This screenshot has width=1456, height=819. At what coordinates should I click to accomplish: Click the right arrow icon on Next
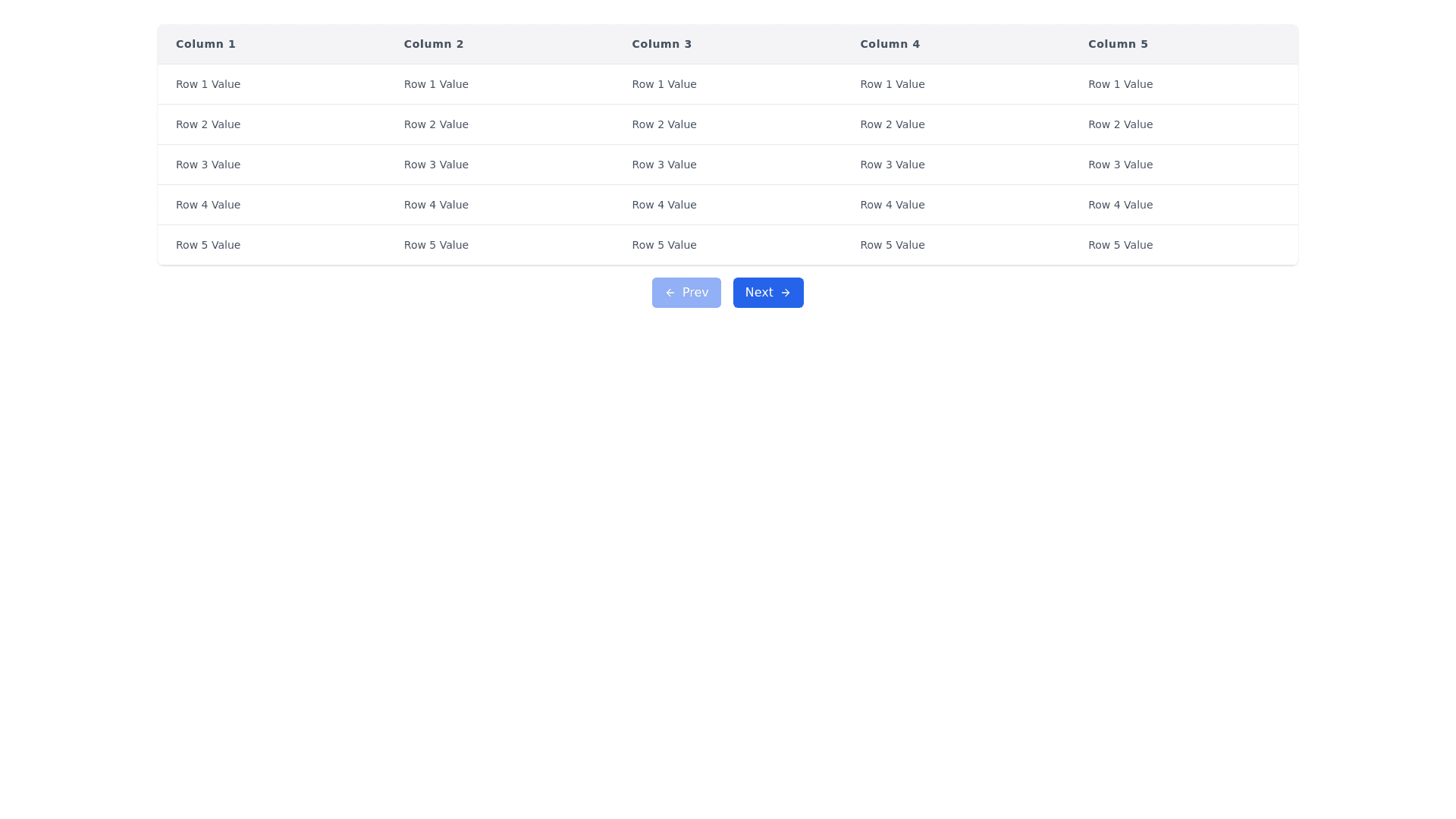tap(786, 293)
